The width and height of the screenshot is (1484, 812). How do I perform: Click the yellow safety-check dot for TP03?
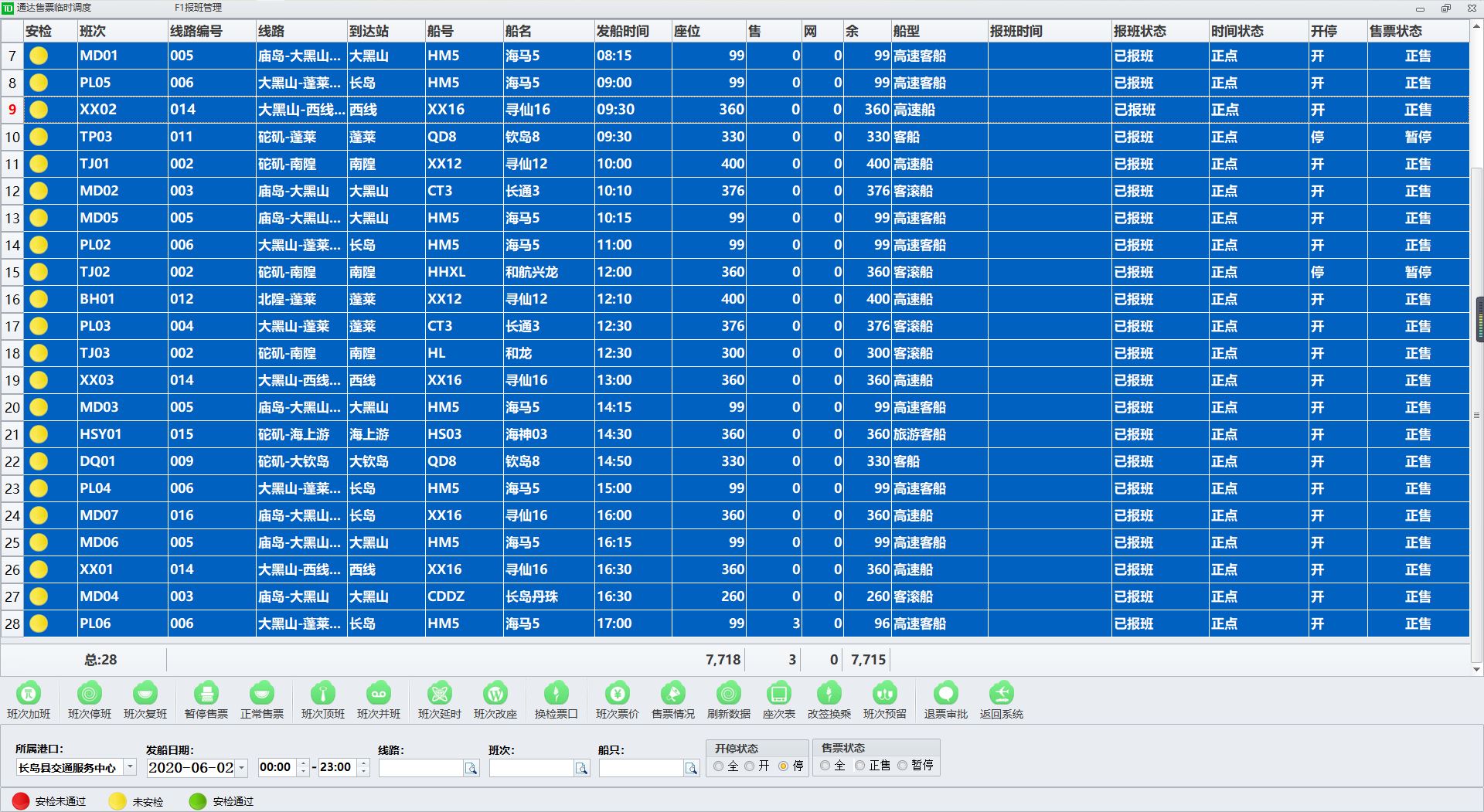[x=39, y=137]
